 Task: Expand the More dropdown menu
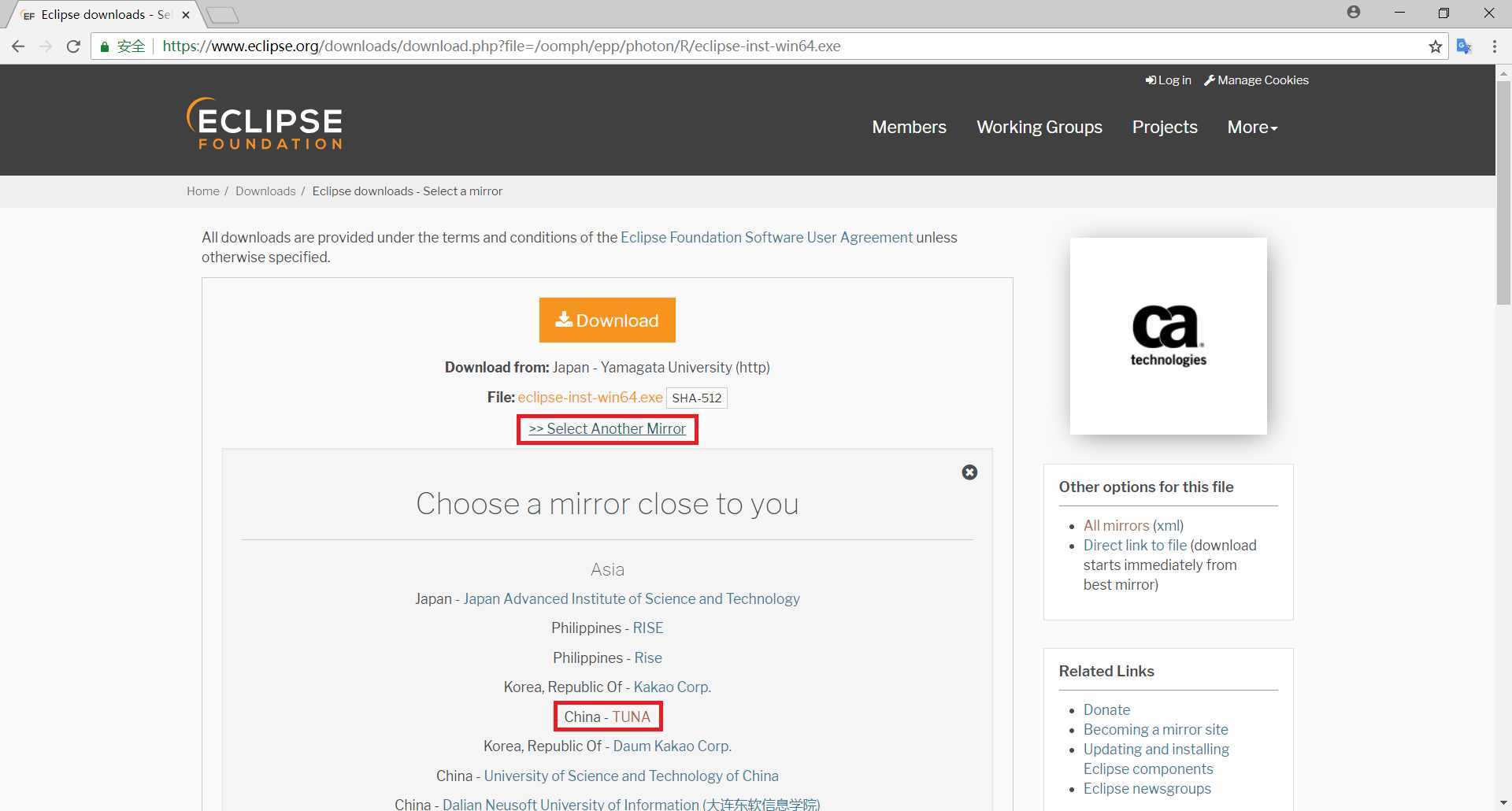[1252, 127]
